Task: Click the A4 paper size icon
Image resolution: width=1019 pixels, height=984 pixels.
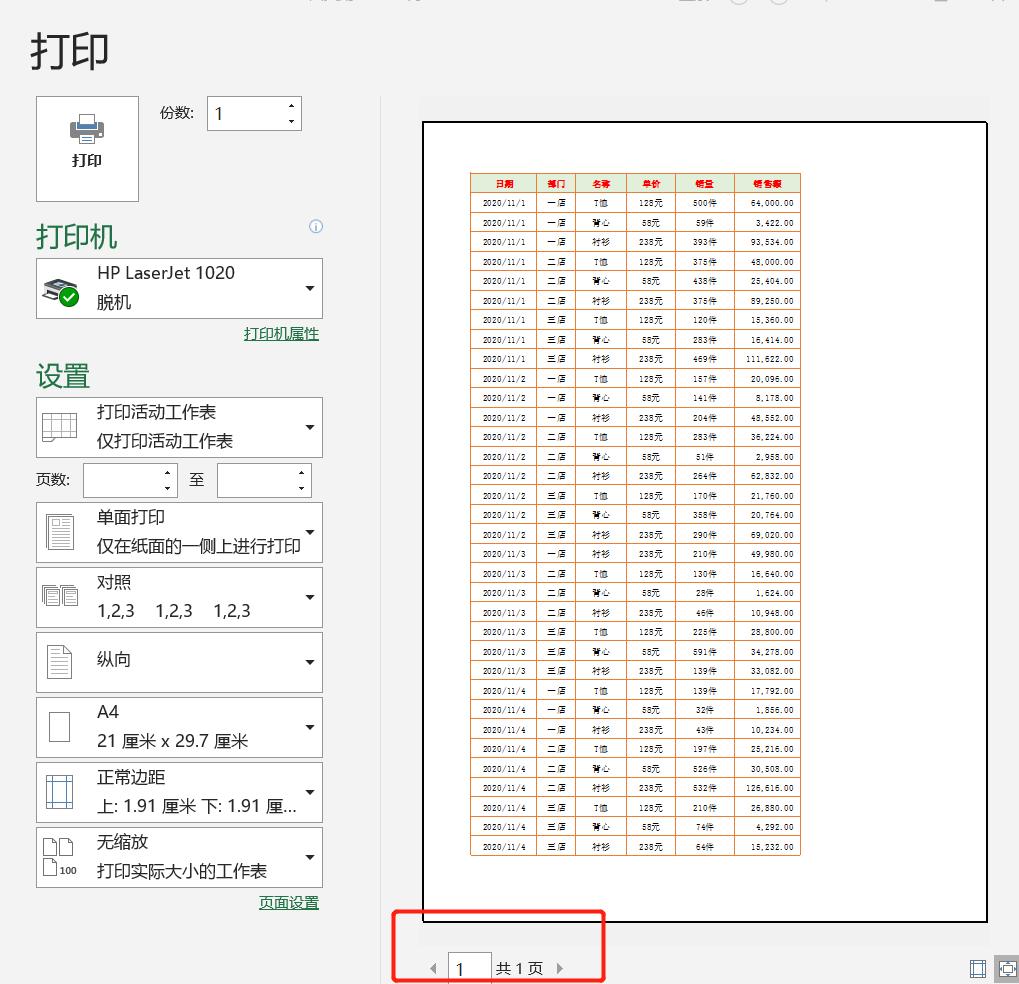Action: pos(60,727)
